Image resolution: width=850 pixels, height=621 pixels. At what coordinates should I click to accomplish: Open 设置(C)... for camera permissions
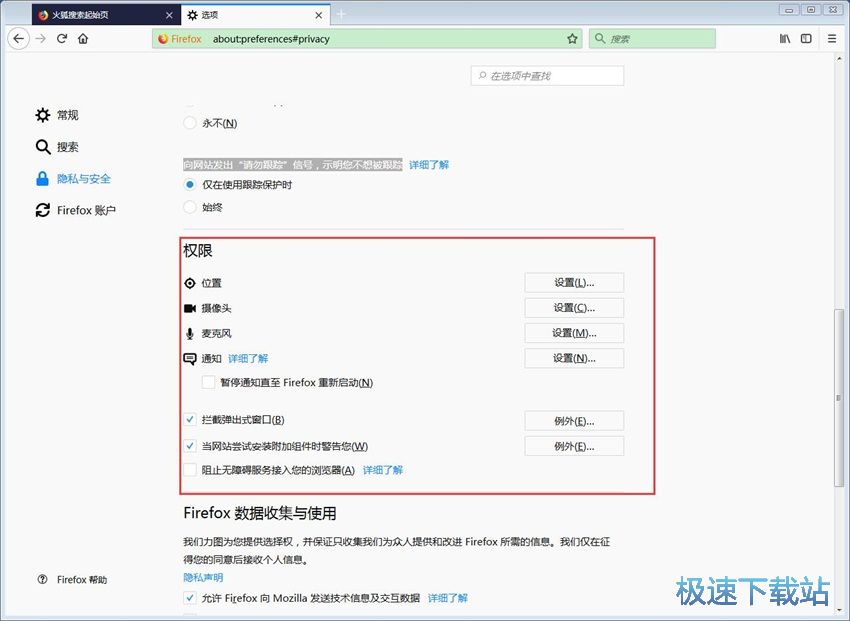point(574,308)
